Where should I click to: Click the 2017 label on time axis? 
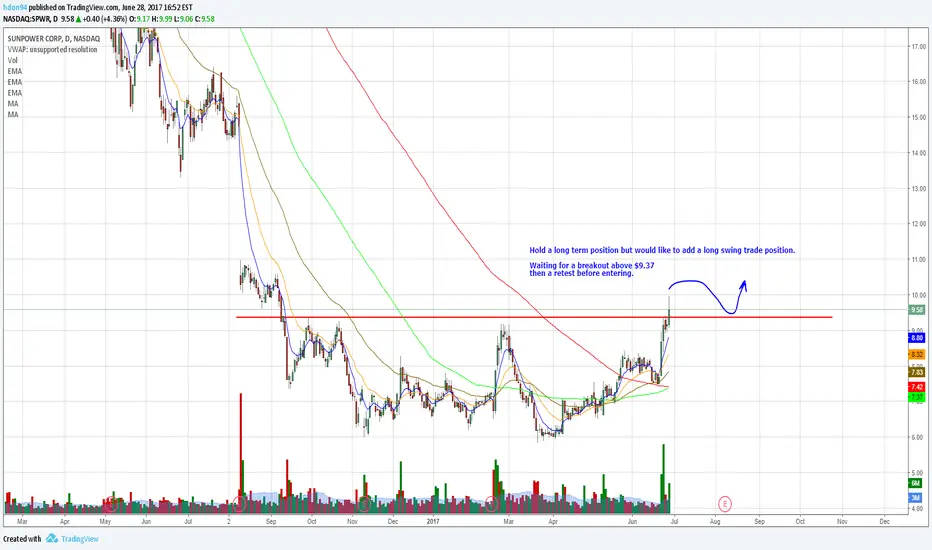[x=433, y=521]
